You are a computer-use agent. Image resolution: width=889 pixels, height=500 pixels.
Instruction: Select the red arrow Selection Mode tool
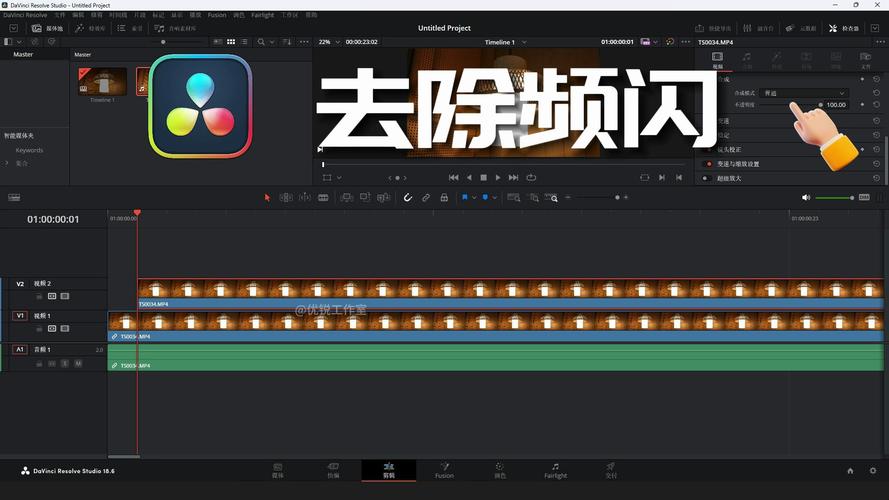click(x=267, y=197)
